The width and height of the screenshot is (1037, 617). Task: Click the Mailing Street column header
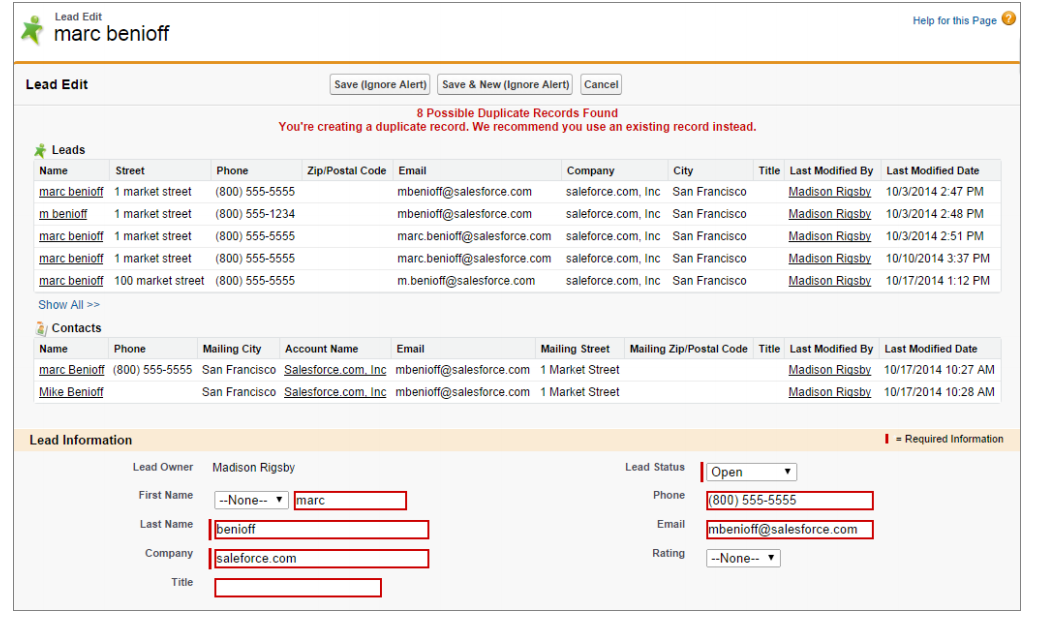pyautogui.click(x=575, y=349)
